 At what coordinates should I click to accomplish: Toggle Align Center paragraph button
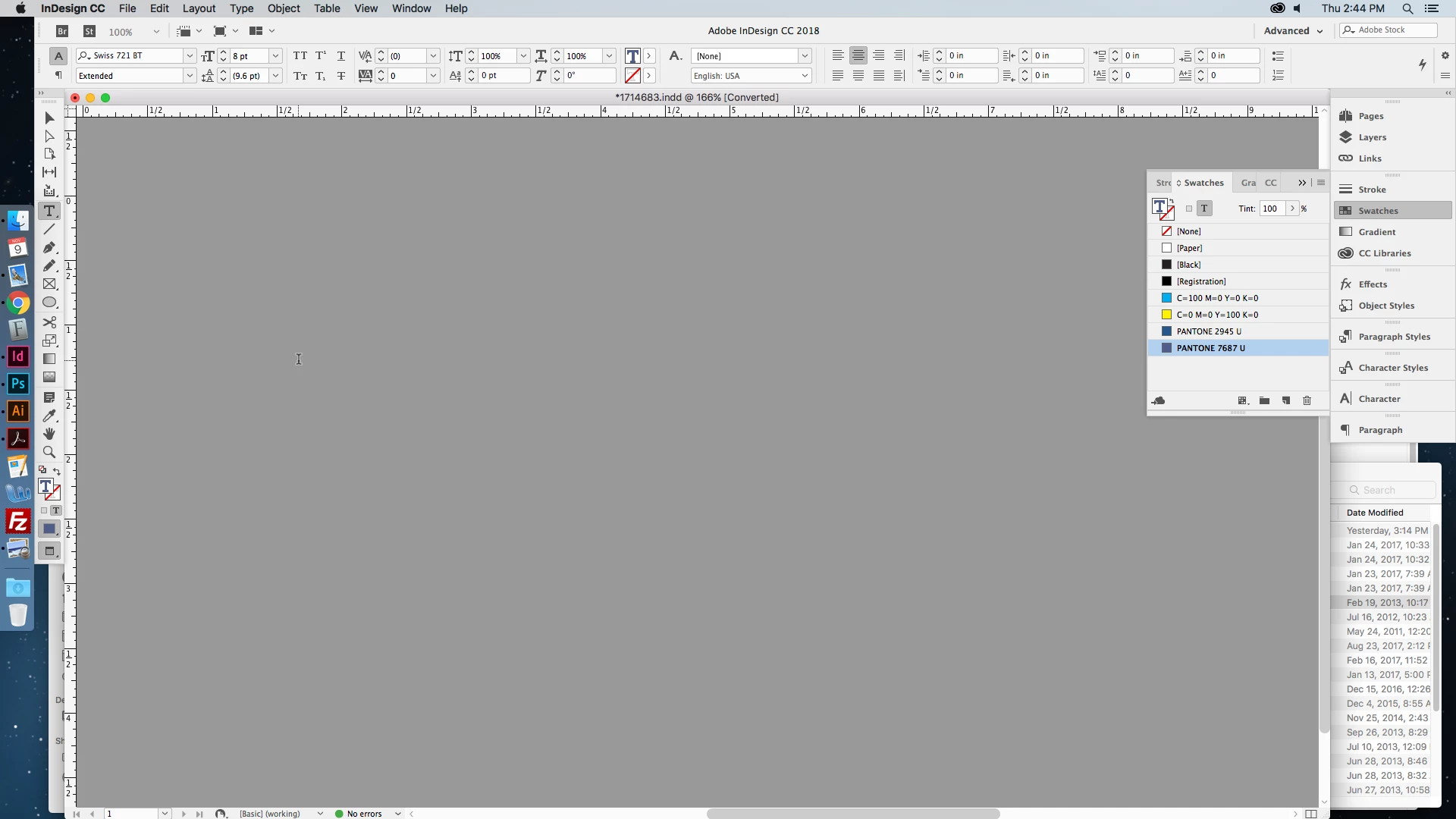click(858, 56)
